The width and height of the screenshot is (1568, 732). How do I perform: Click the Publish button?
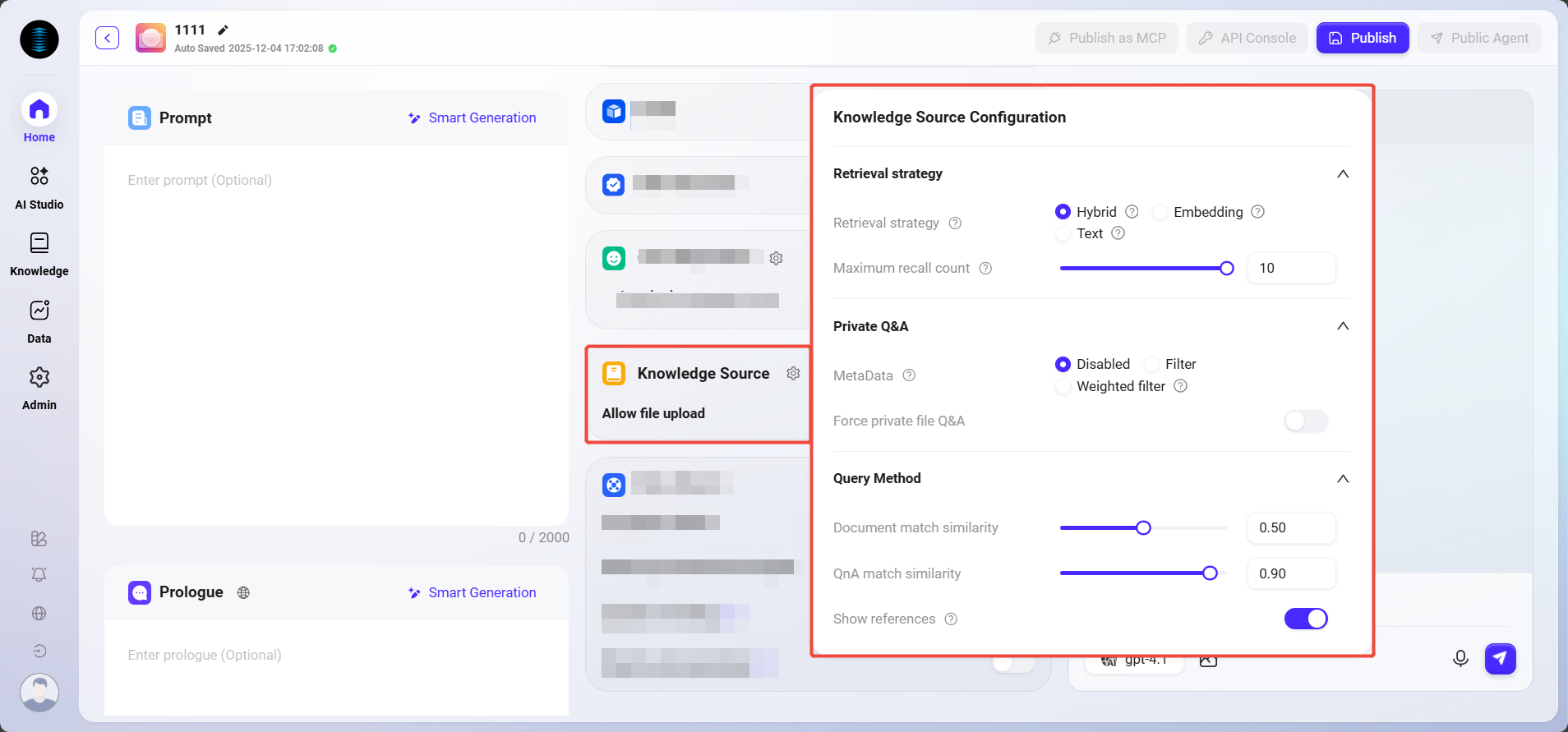pyautogui.click(x=1362, y=38)
